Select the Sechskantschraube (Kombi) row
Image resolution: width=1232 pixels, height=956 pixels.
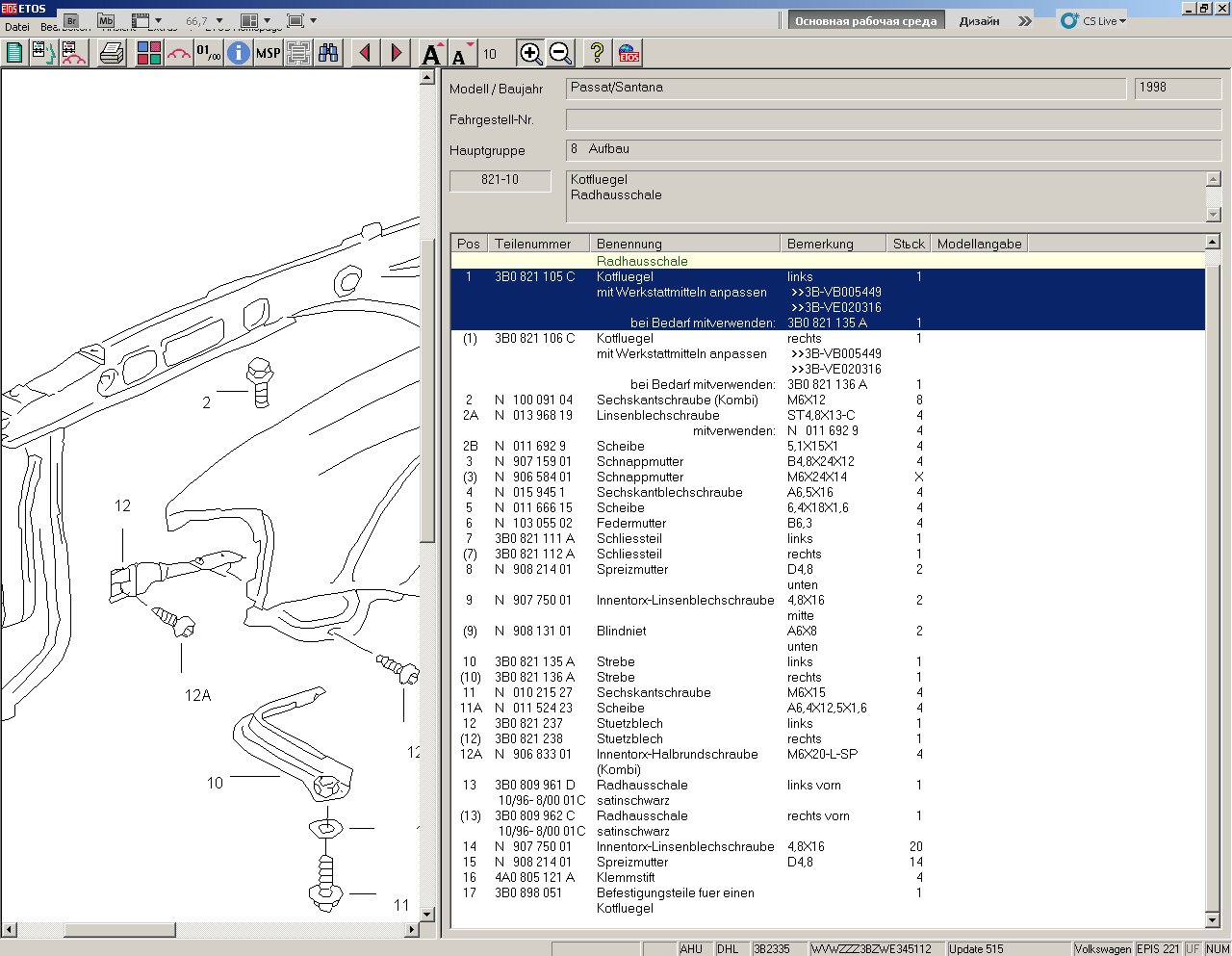click(828, 400)
